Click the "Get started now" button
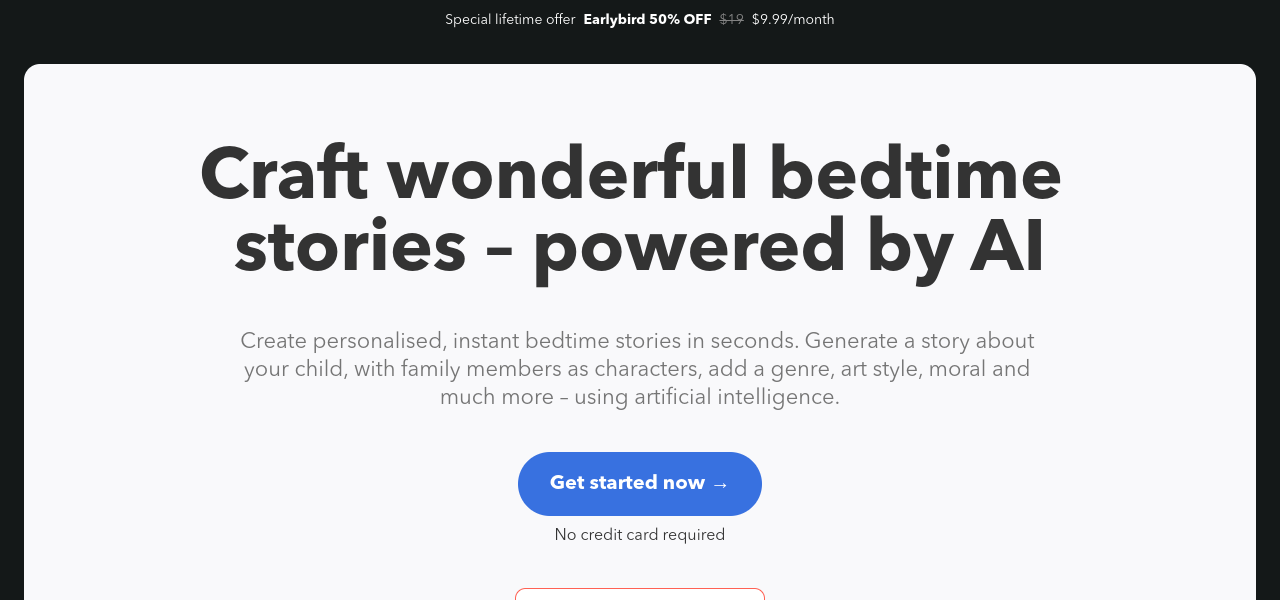1280x600 pixels. [628, 484]
